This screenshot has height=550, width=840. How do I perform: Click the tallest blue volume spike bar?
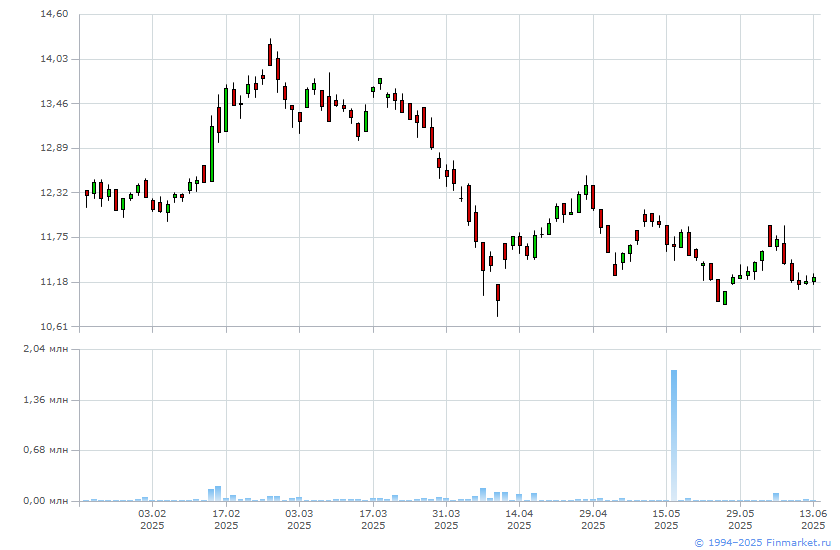click(x=674, y=435)
